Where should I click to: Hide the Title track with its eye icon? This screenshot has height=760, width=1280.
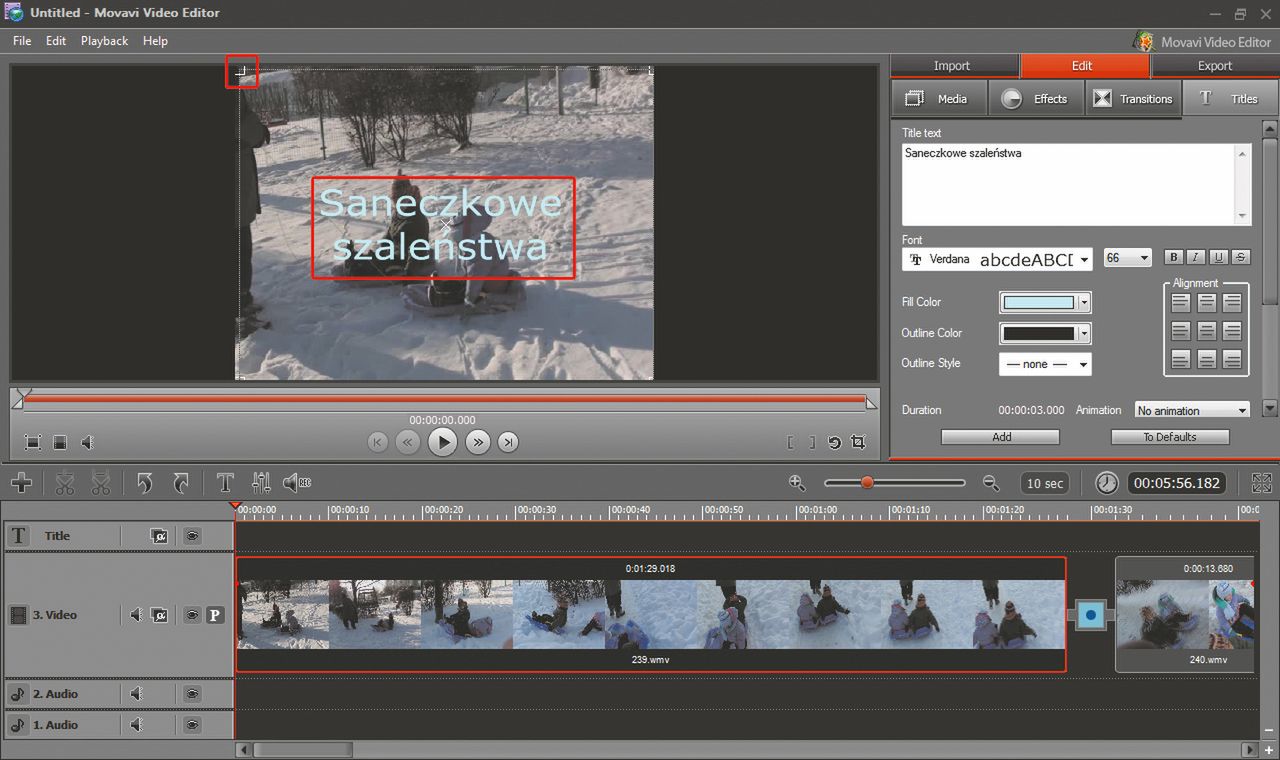pos(192,536)
